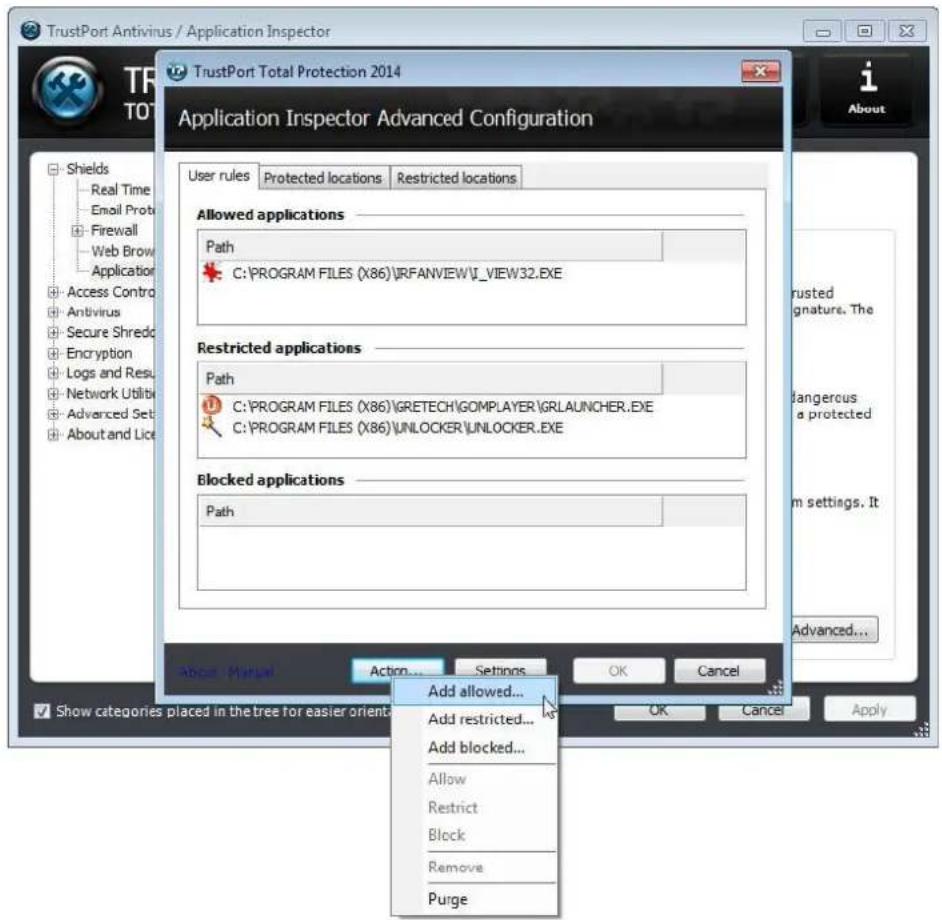Close the Application Inspector main window

[906, 31]
